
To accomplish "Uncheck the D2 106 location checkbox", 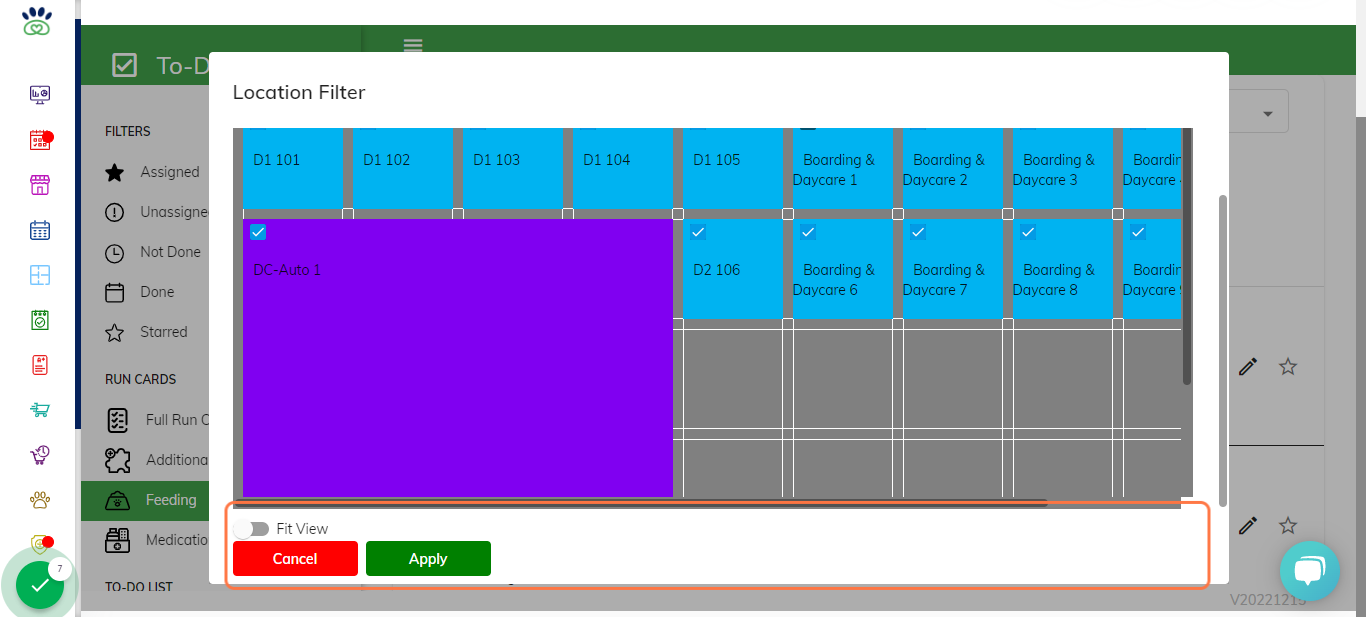I will (698, 232).
